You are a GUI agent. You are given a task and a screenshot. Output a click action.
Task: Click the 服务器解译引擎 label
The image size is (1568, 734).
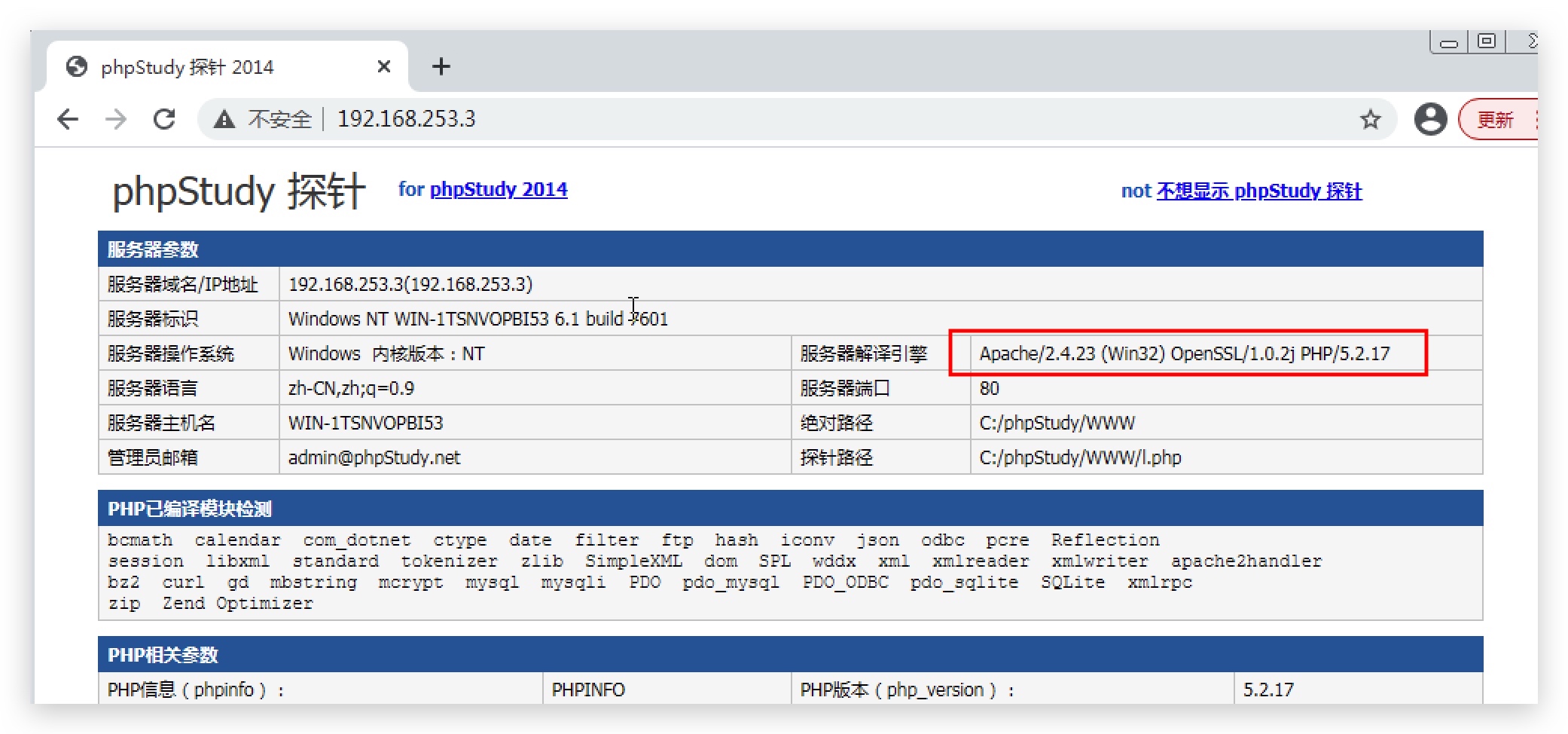tap(863, 353)
